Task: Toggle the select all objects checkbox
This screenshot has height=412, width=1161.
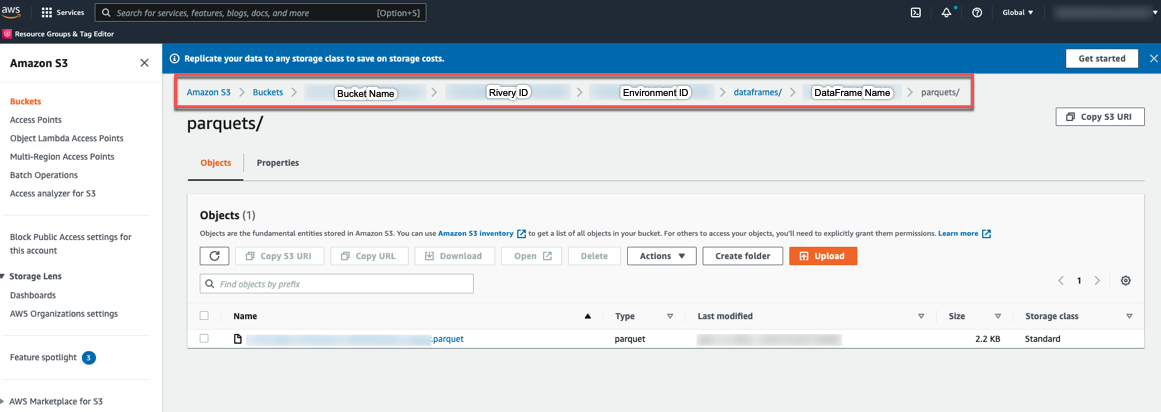Action: [204, 316]
